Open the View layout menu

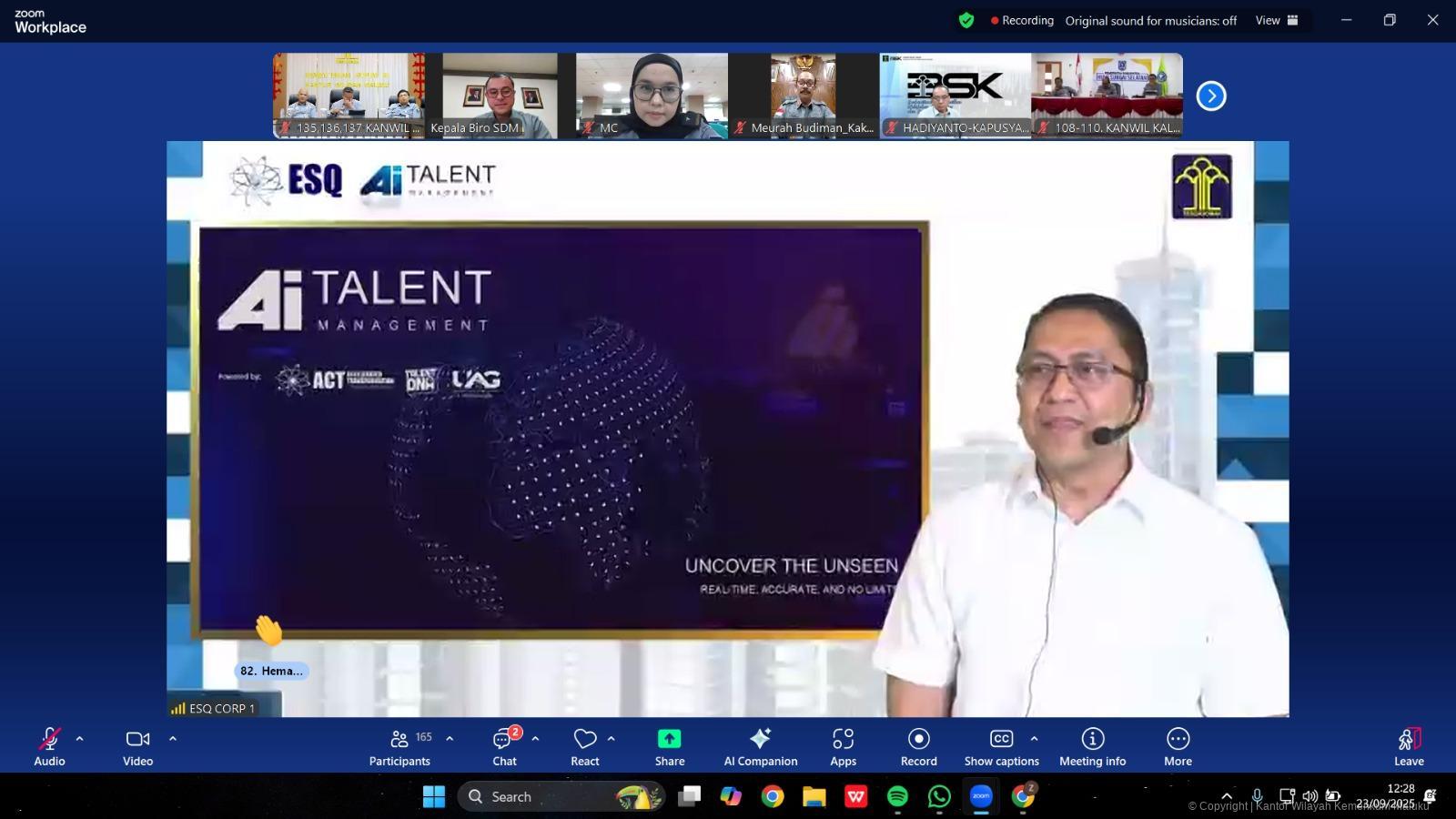pyautogui.click(x=1276, y=20)
